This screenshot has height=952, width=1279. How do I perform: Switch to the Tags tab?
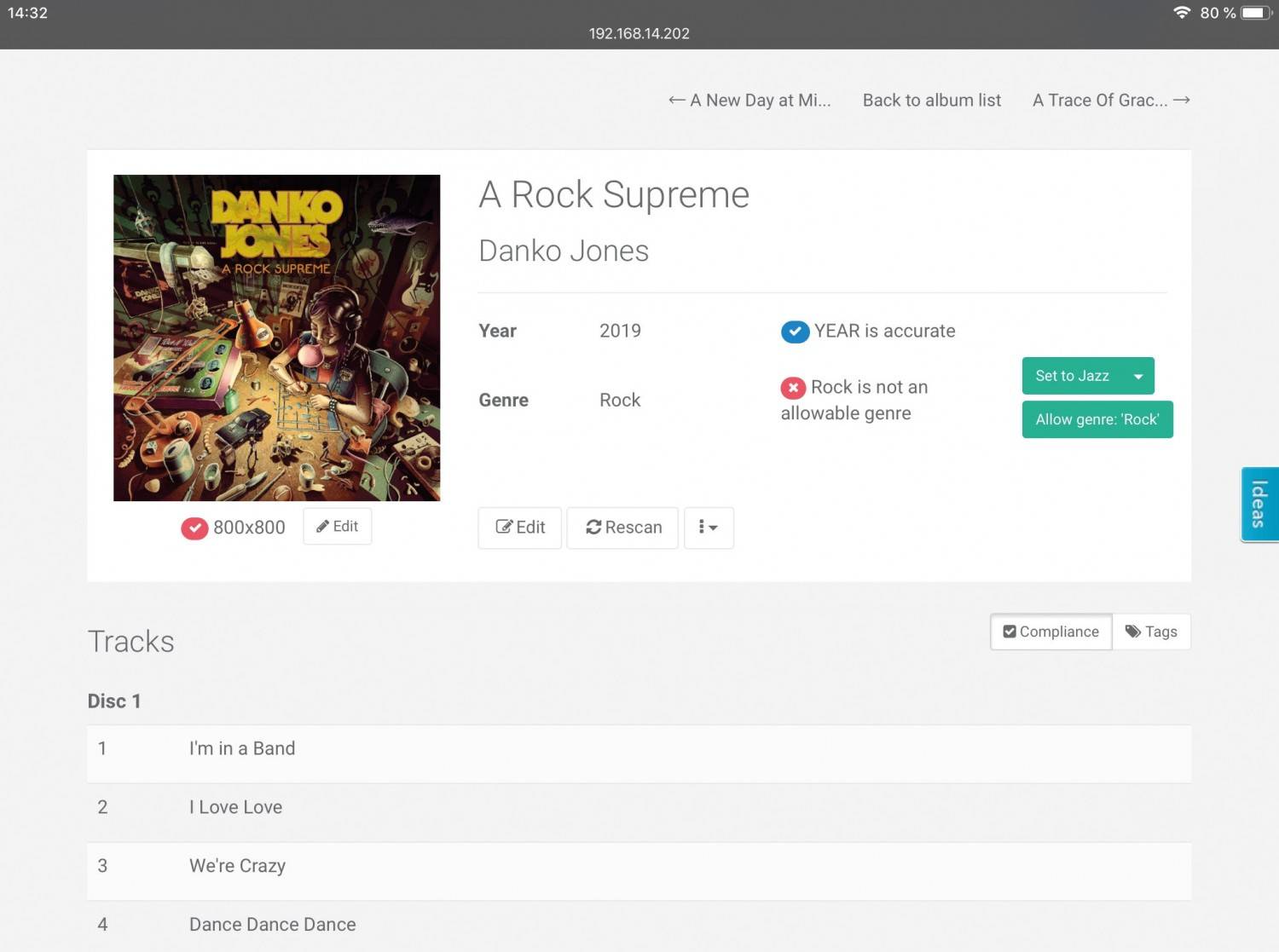[x=1151, y=632]
